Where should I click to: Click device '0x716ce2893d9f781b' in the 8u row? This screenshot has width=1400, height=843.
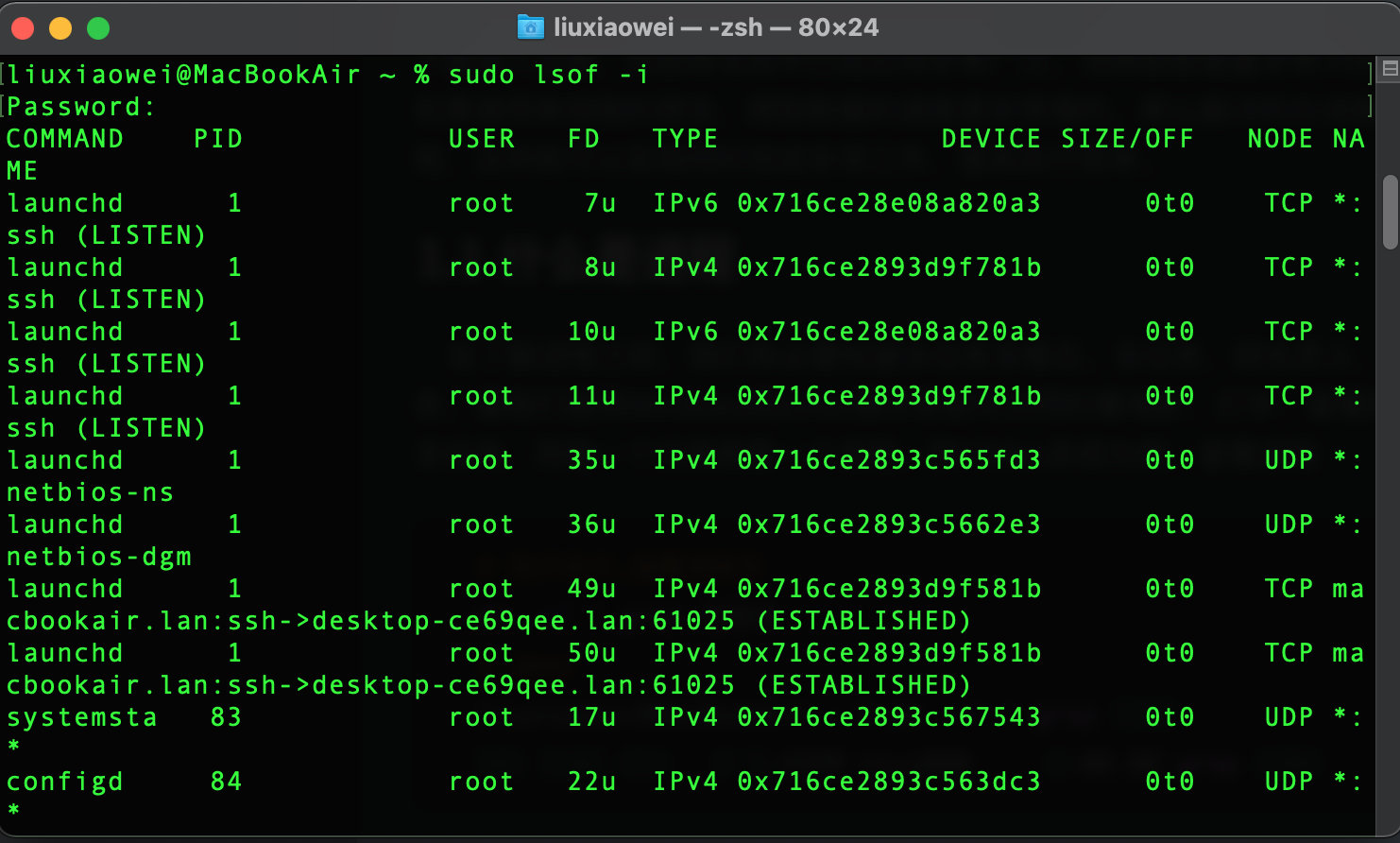coord(889,267)
